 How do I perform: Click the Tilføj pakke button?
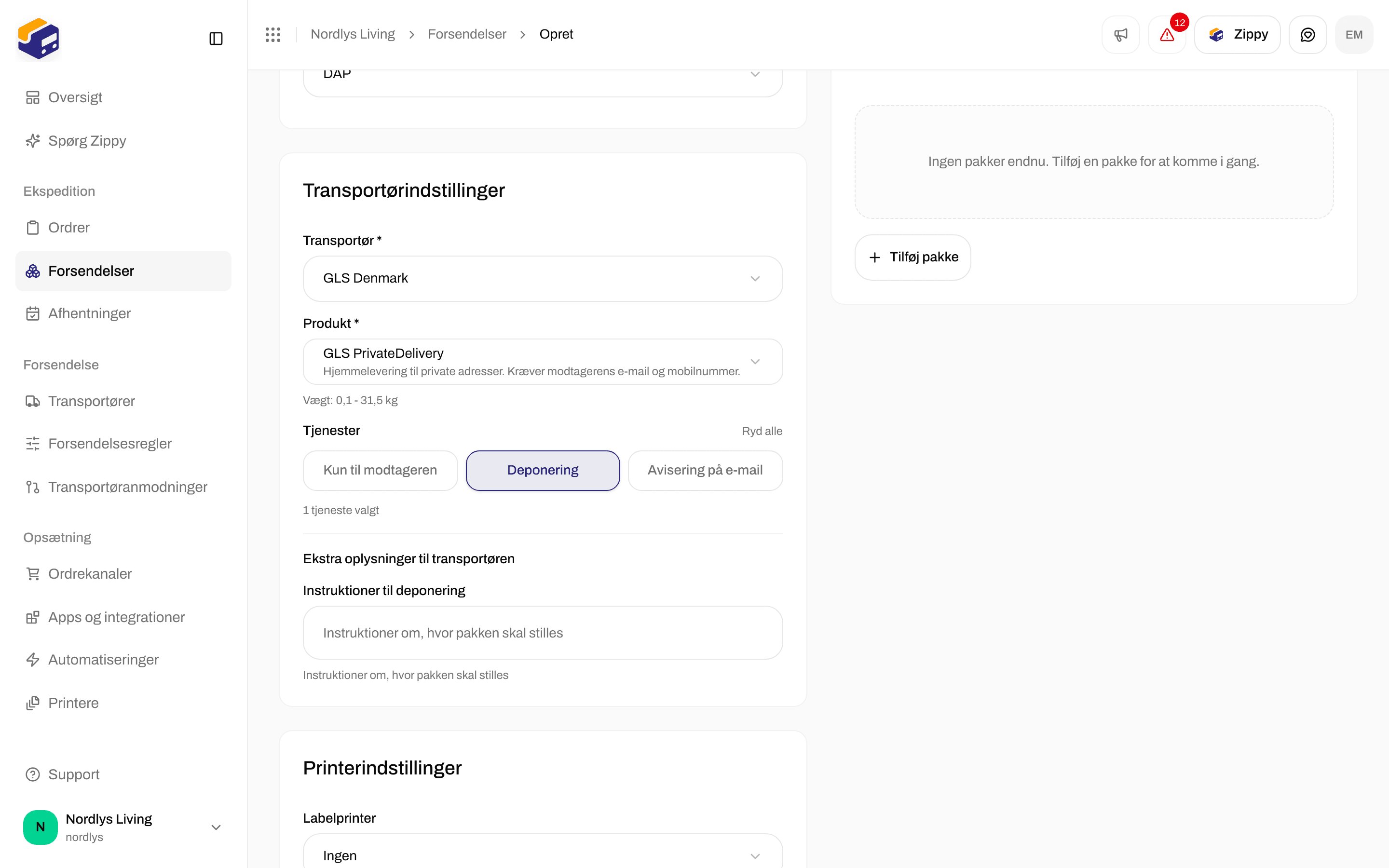[x=912, y=257]
